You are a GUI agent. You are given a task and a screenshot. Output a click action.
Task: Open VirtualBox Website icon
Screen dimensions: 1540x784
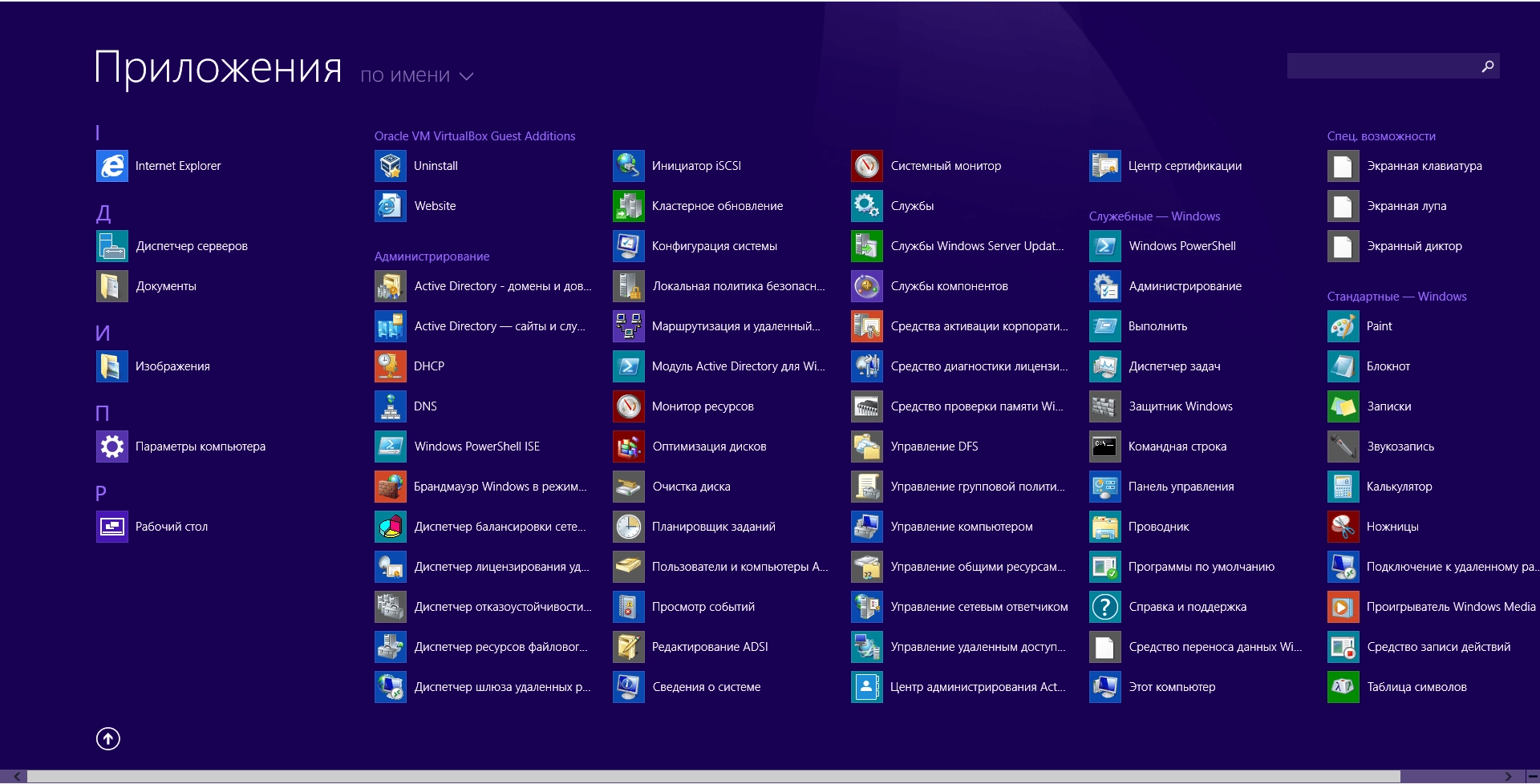390,206
